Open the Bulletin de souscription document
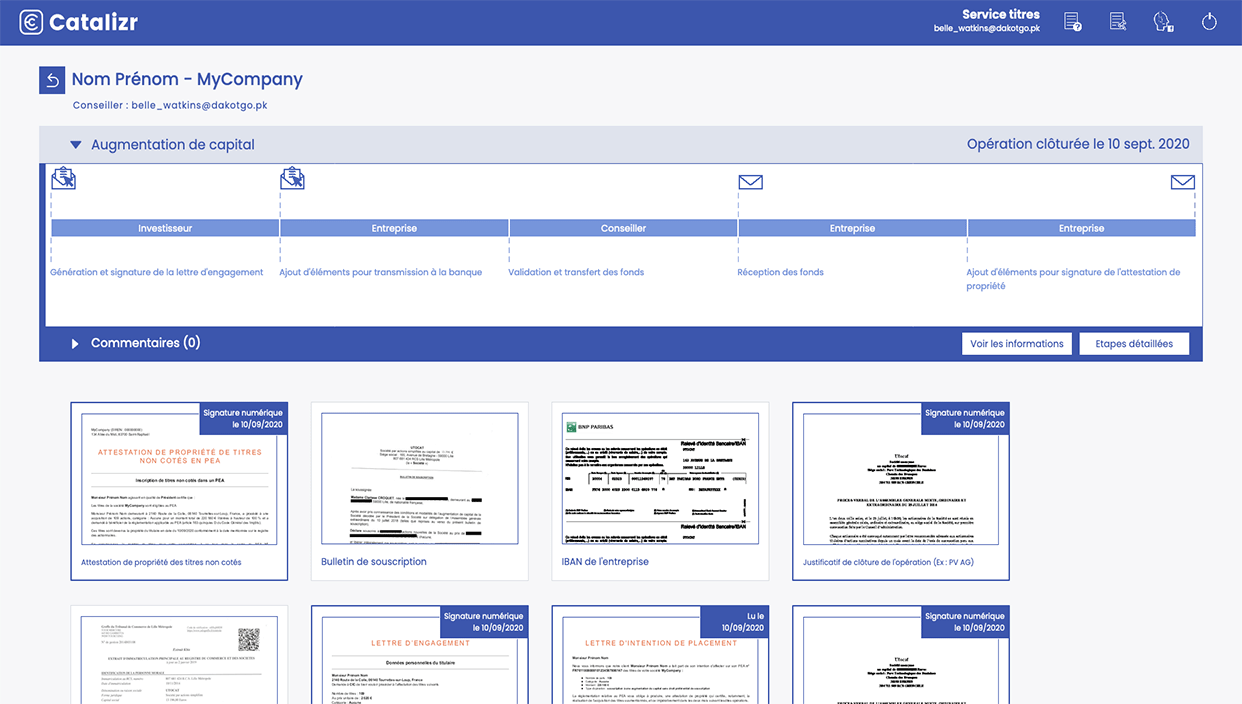The height and width of the screenshot is (704, 1242). [x=419, y=490]
